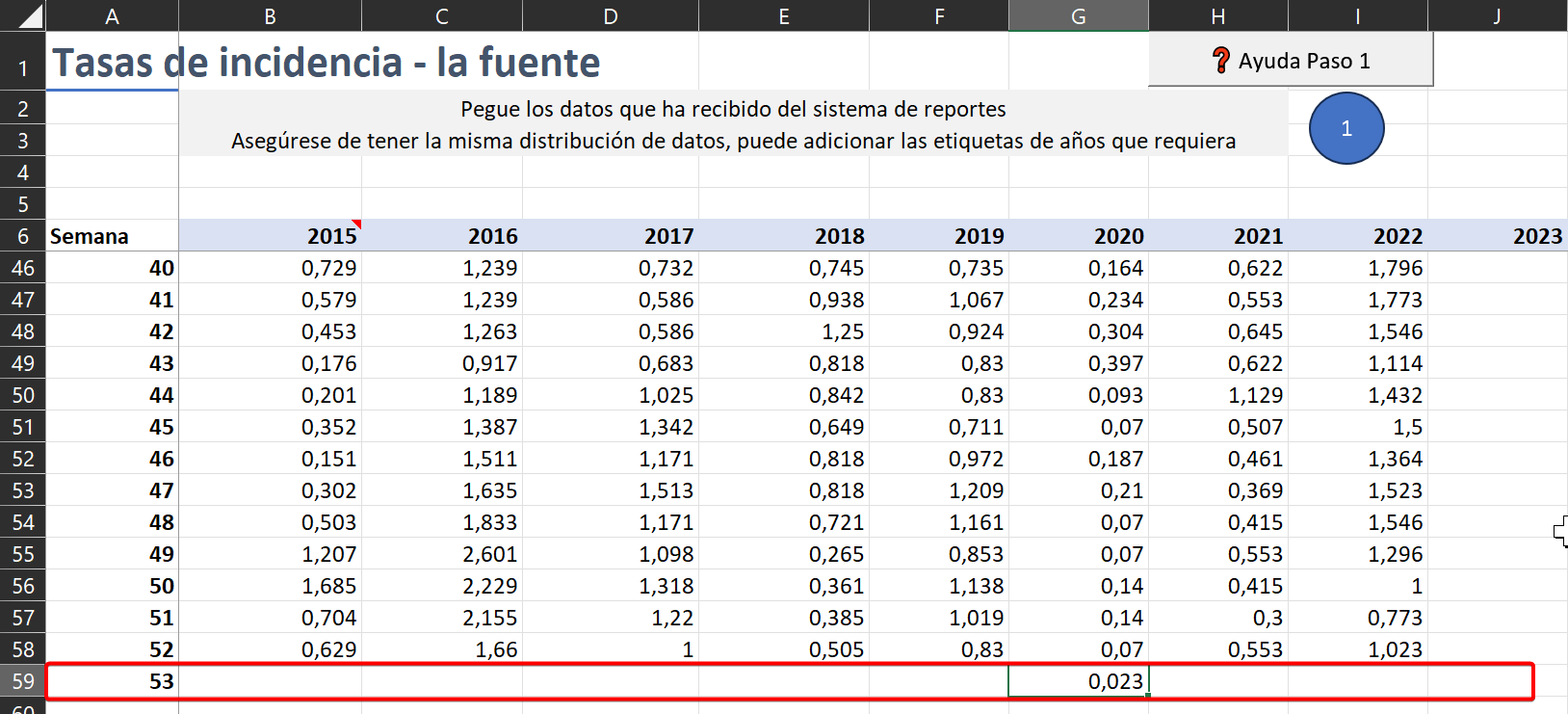This screenshot has height=714, width=1568.
Task: Select week 40 cell in Semana column
Action: (x=112, y=268)
